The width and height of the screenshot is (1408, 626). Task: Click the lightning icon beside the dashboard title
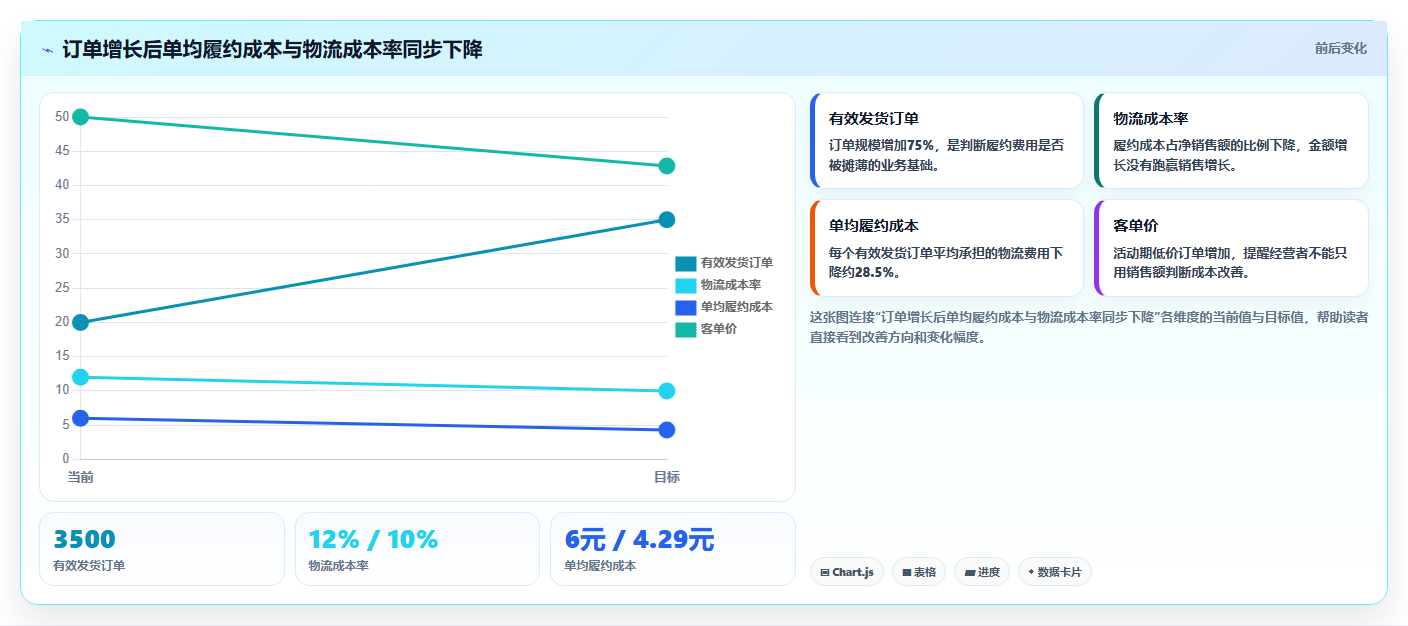(48, 50)
